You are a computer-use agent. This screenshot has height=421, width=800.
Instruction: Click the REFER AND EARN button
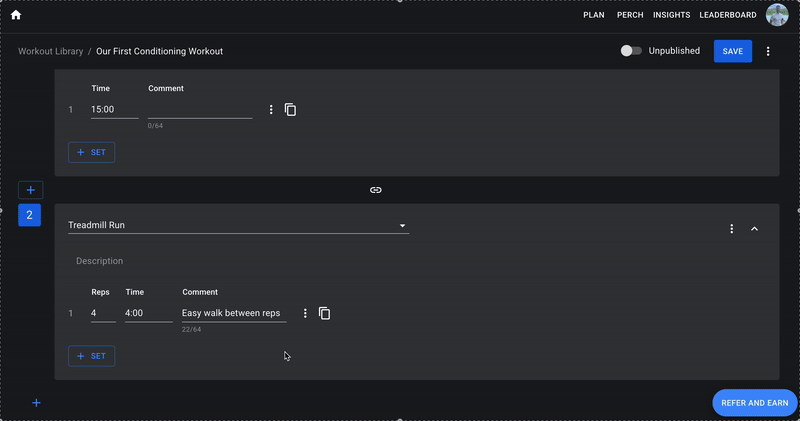[755, 403]
